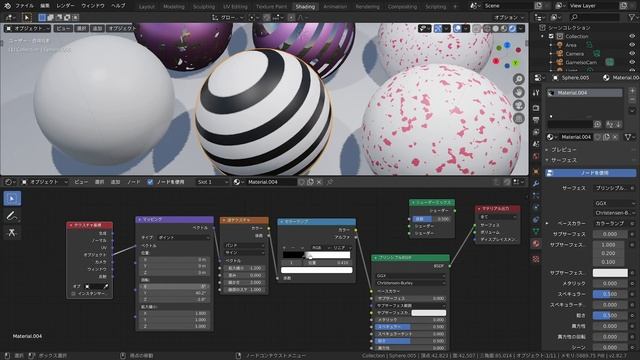Toggle viewport X-ray mode
The image size is (640, 360).
coord(476,29)
